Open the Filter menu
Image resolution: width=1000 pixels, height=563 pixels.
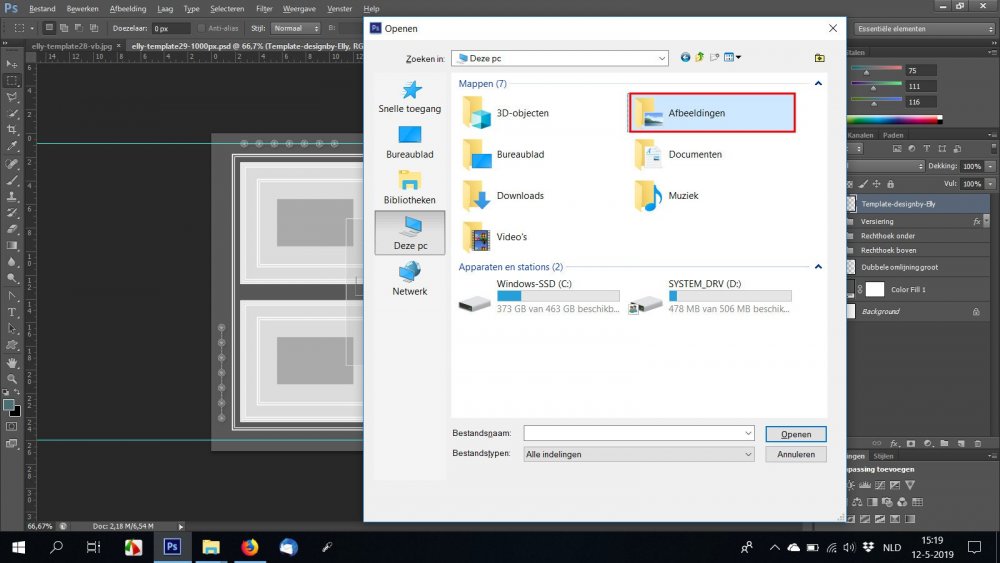click(x=264, y=9)
